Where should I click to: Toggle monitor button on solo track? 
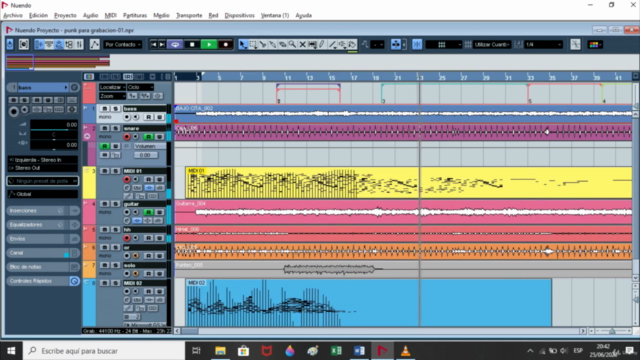136,273
